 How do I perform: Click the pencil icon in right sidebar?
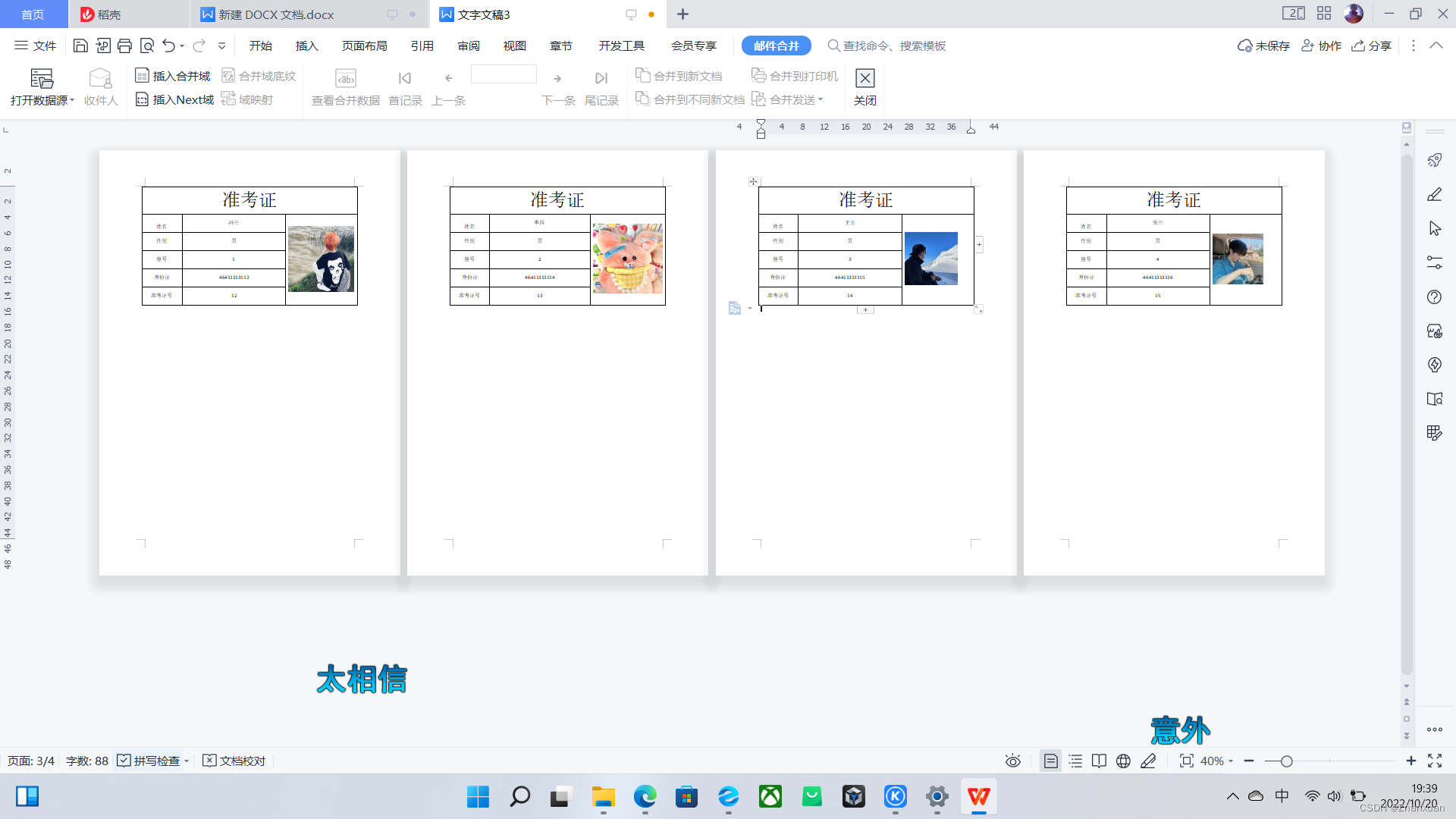(1434, 195)
